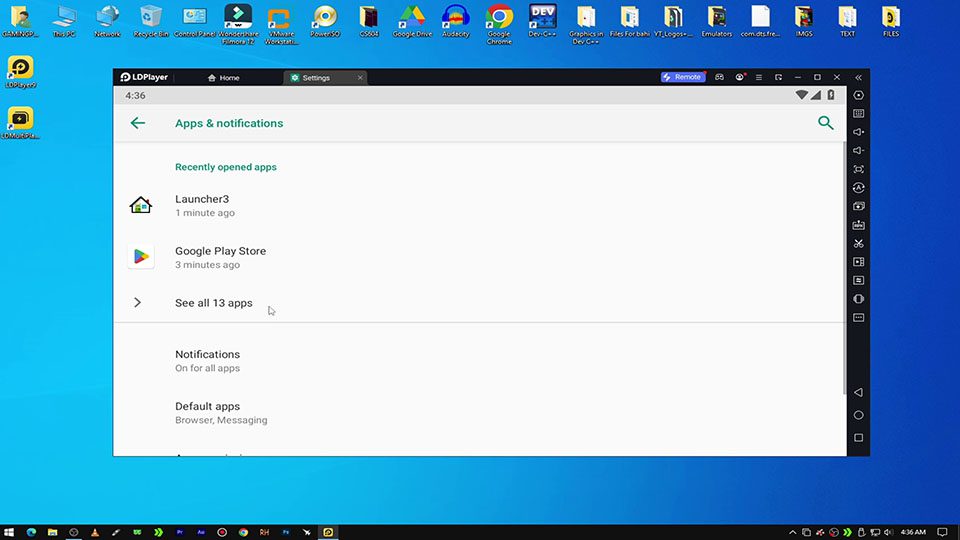Open the gamepad icon in LDPlayer title bar
The height and width of the screenshot is (540, 960).
pyautogui.click(x=719, y=77)
